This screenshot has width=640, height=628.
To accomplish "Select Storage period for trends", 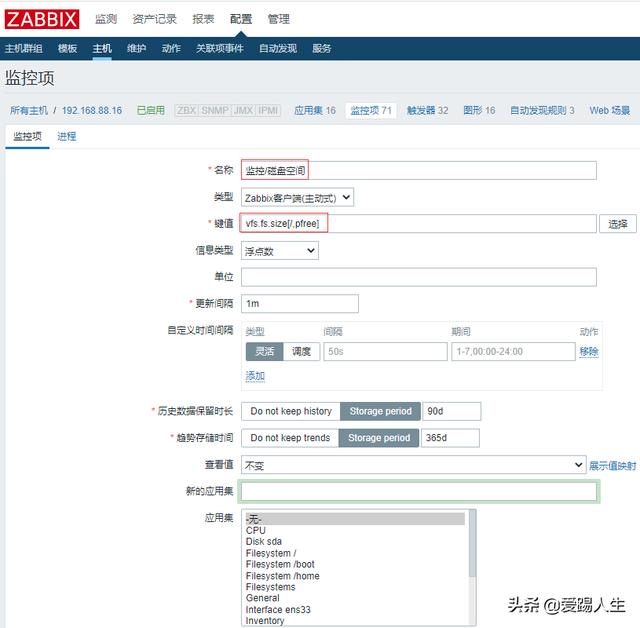I will [x=379, y=438].
